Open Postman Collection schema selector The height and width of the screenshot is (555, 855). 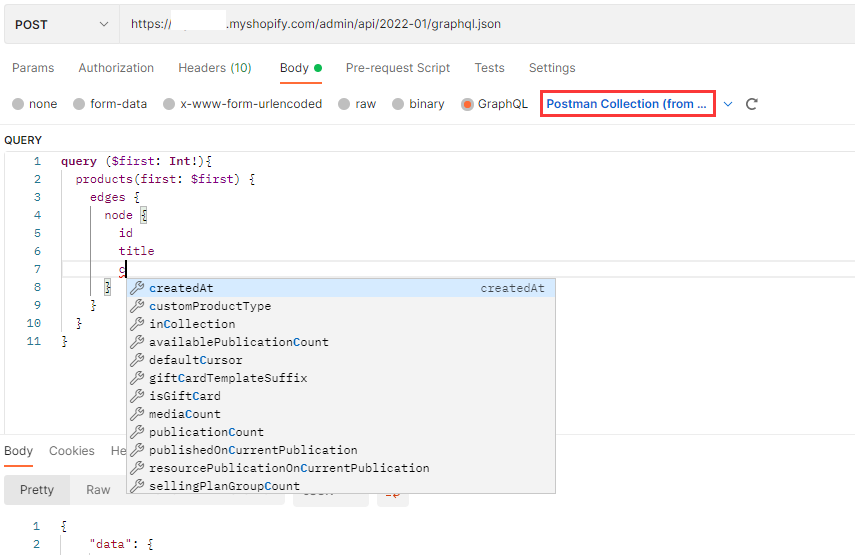(627, 104)
